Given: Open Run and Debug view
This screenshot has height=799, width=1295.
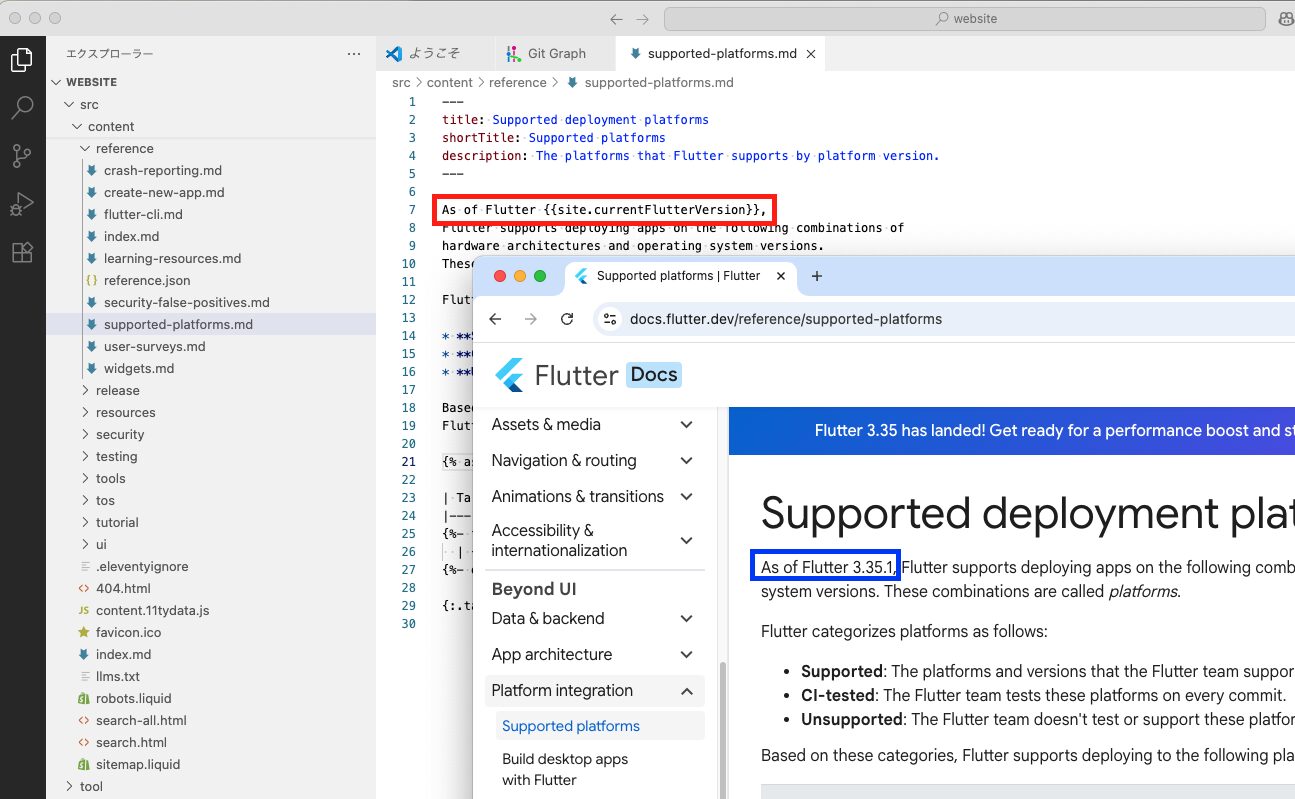Looking at the screenshot, I should (x=21, y=204).
